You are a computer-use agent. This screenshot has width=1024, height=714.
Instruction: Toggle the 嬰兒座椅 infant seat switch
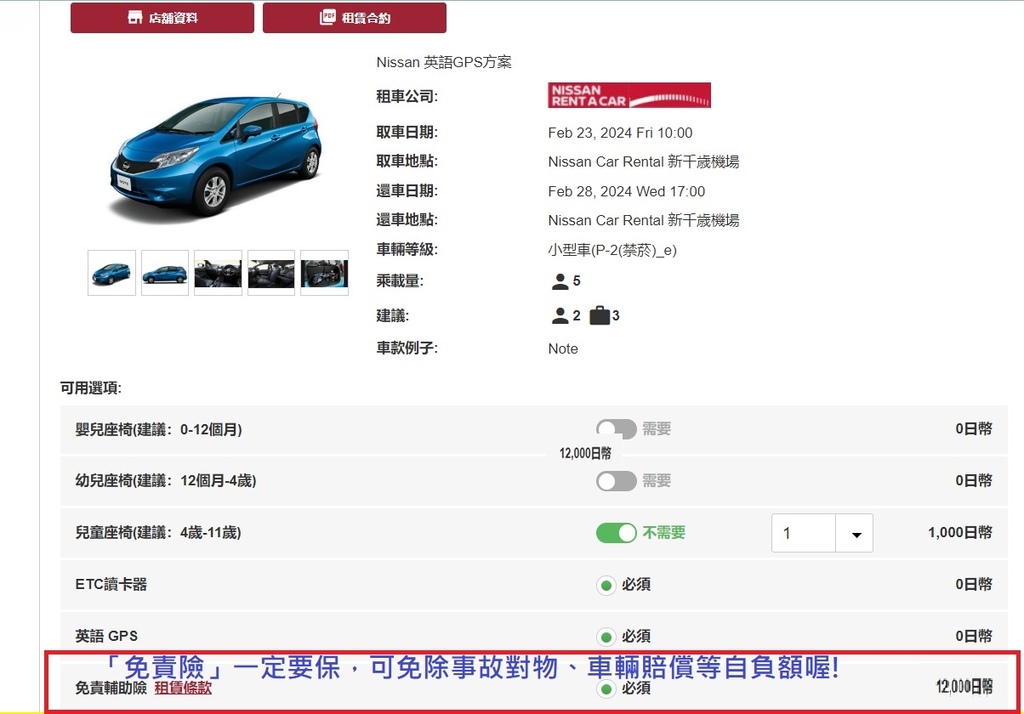point(616,429)
